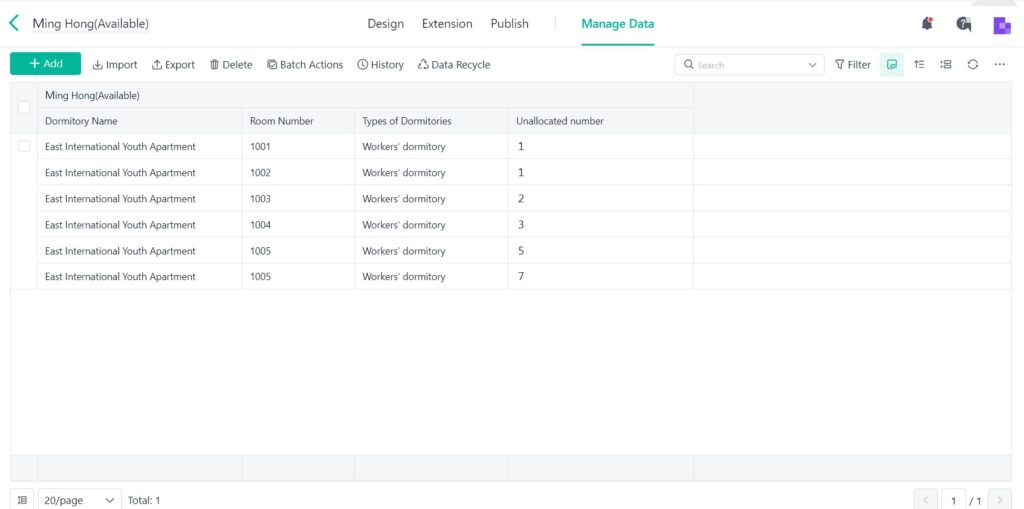The image size is (1024, 509).
Task: Open Batch Actions
Action: pyautogui.click(x=305, y=65)
